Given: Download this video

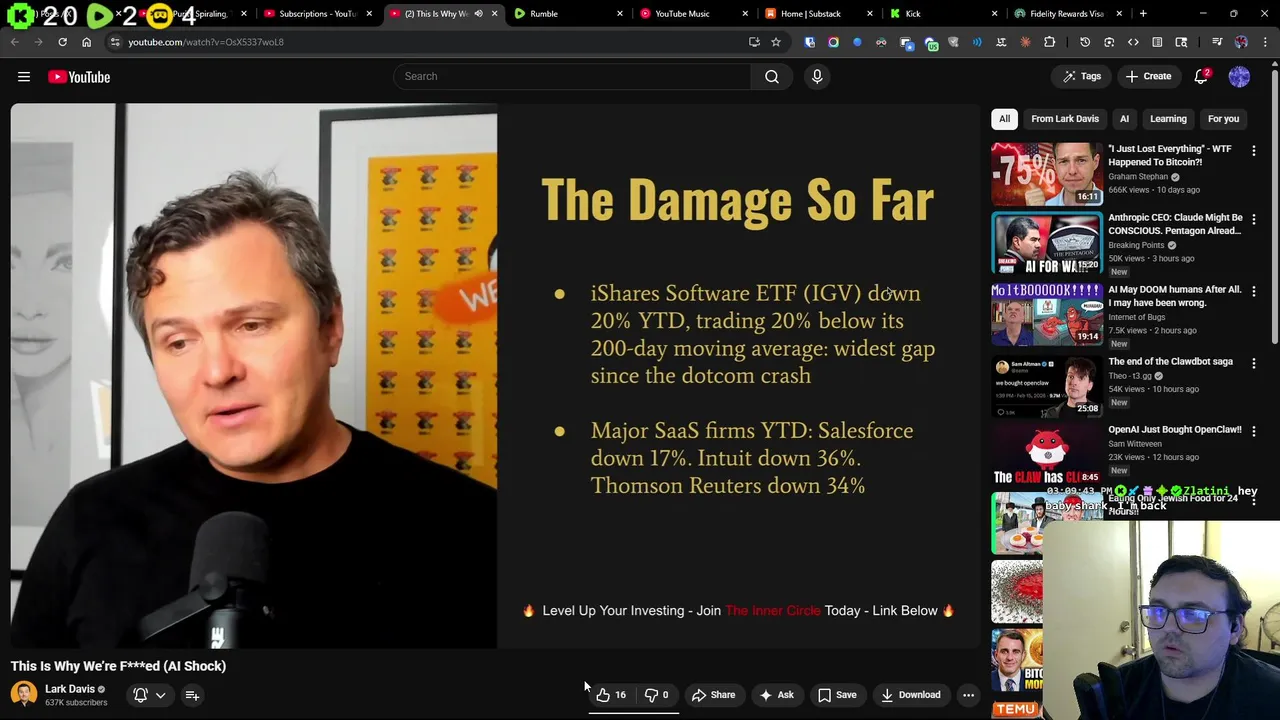Looking at the screenshot, I should pyautogui.click(x=910, y=695).
